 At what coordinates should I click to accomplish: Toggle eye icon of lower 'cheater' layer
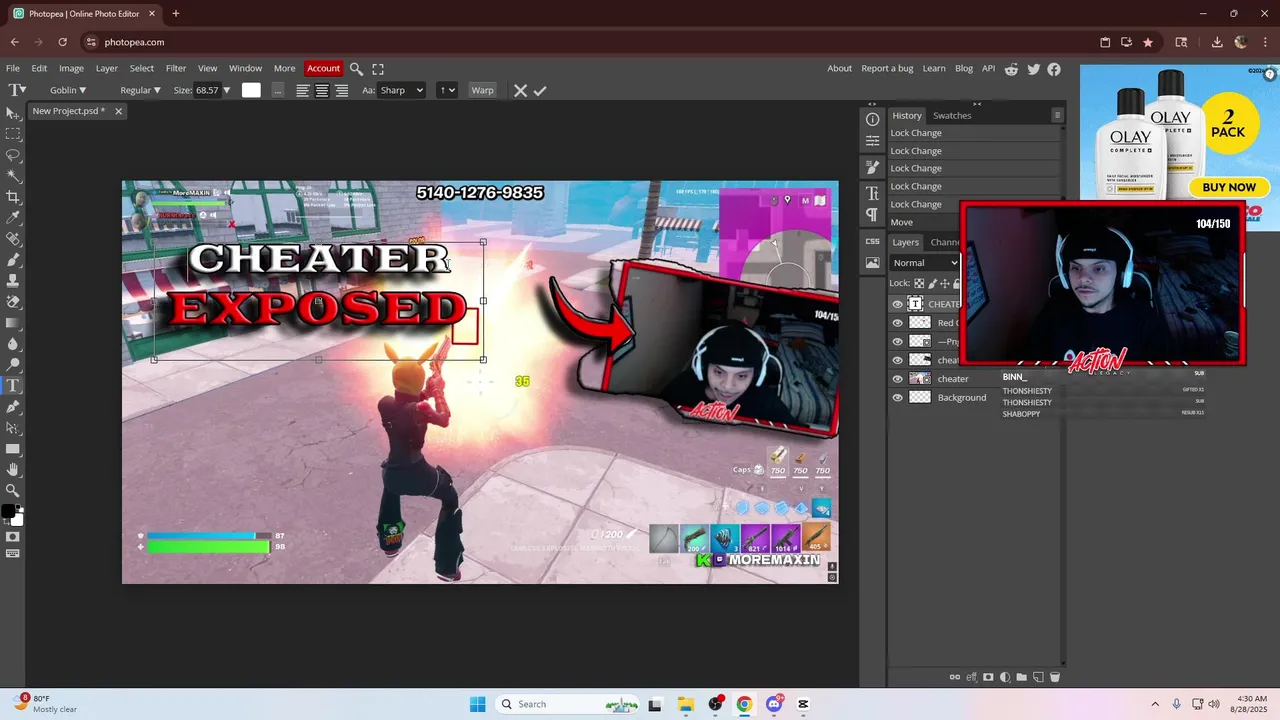click(x=897, y=379)
